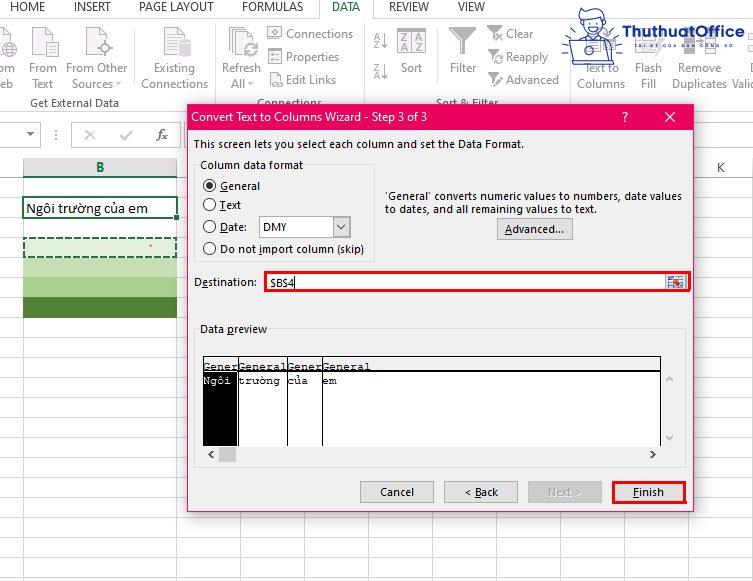The height and width of the screenshot is (581, 753).
Task: Close the Convert Text to Columns wizard
Action: [670, 117]
